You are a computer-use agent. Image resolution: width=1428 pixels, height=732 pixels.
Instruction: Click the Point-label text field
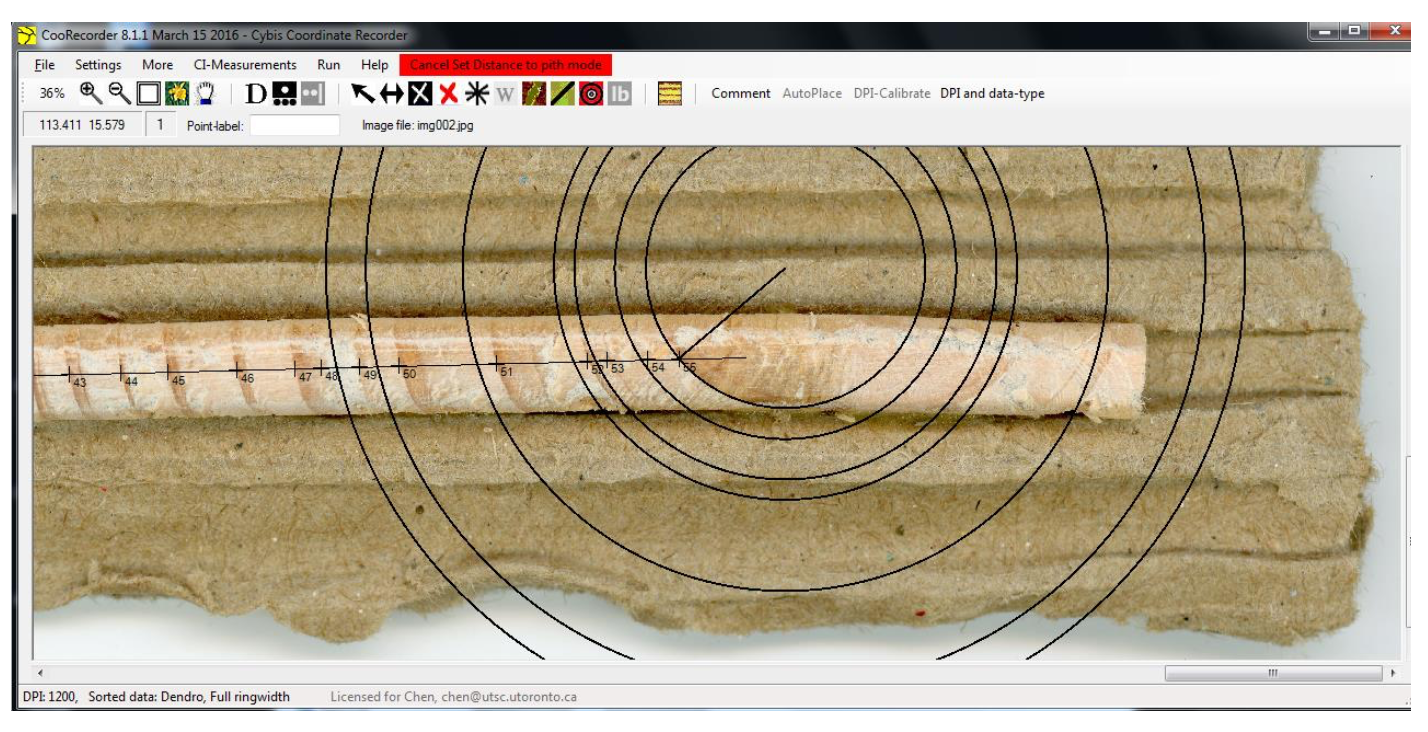(294, 126)
